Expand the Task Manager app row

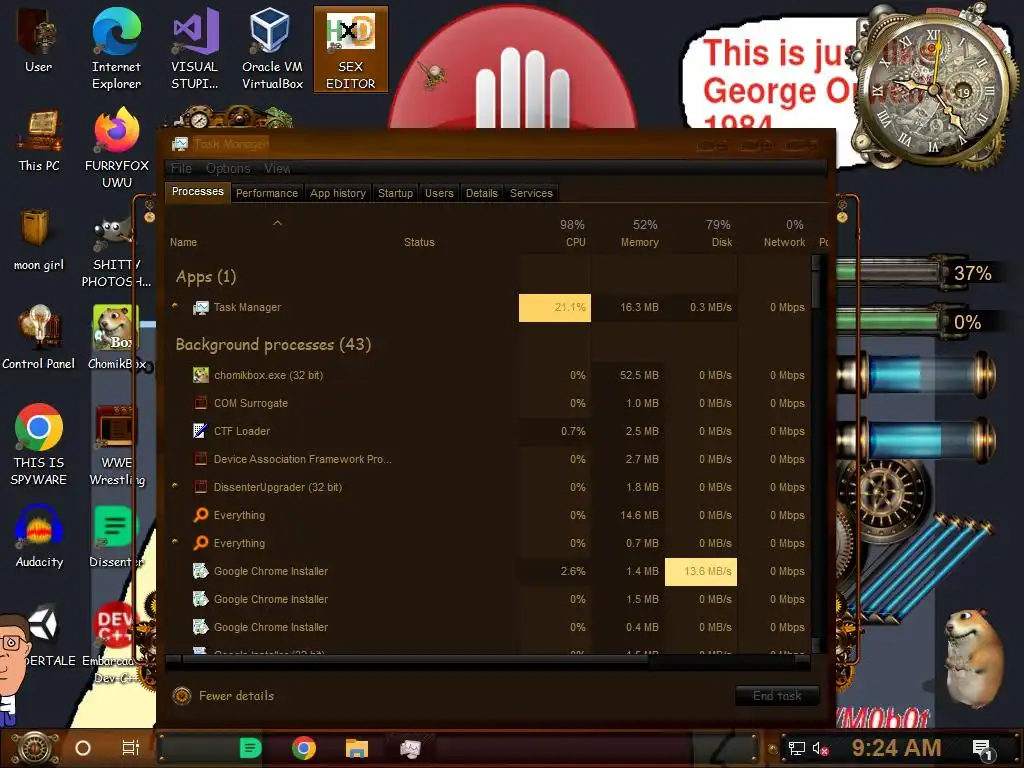174,306
